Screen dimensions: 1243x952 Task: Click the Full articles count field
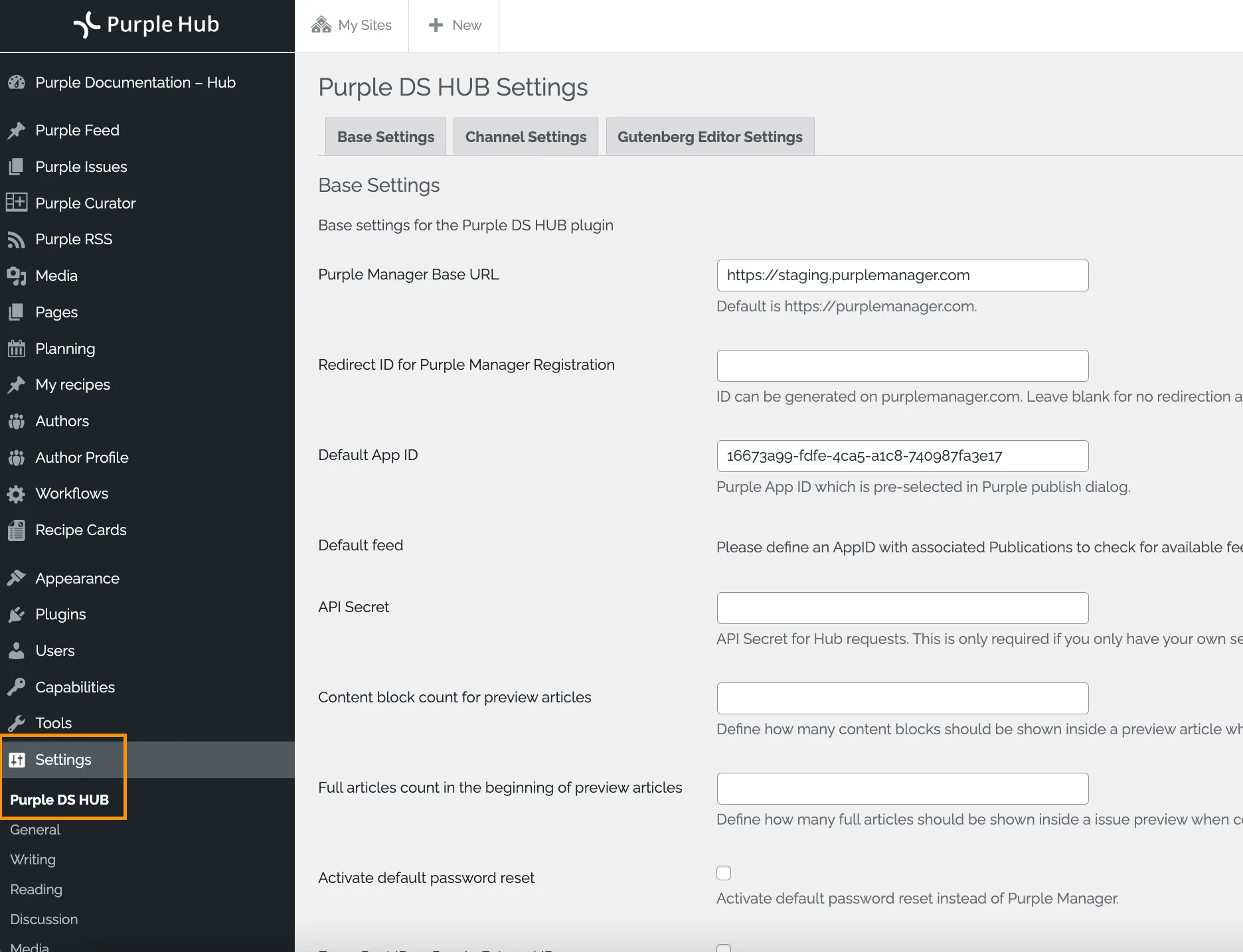click(x=903, y=789)
